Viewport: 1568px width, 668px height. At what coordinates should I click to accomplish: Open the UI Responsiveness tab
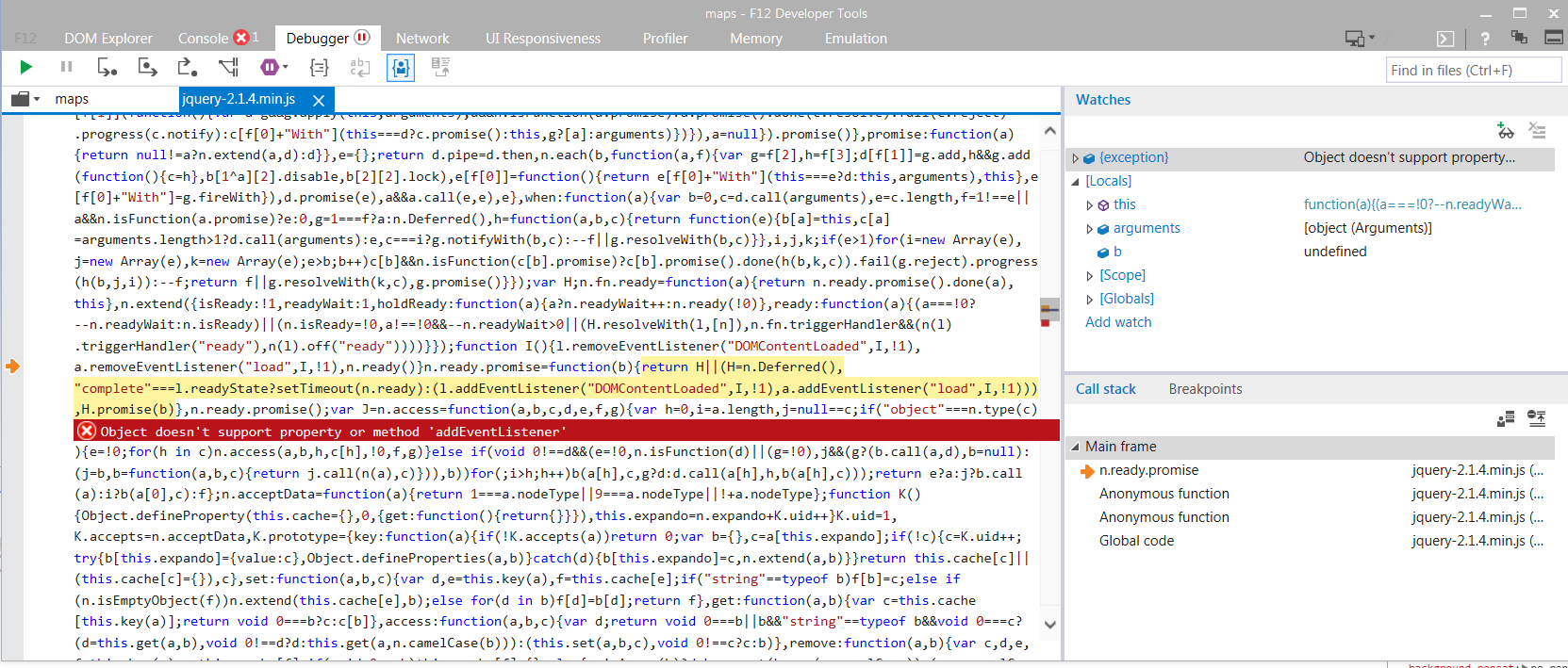point(543,39)
